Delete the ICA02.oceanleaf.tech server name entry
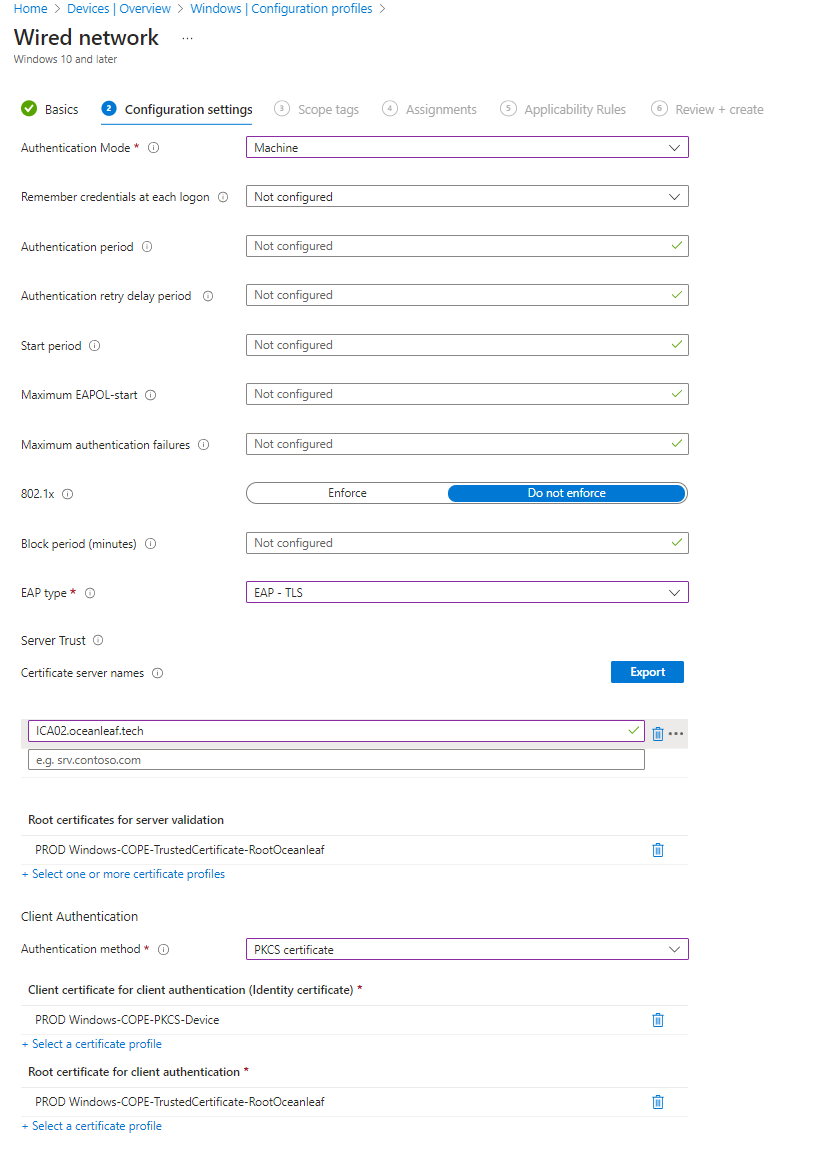832x1155 pixels. coord(658,733)
